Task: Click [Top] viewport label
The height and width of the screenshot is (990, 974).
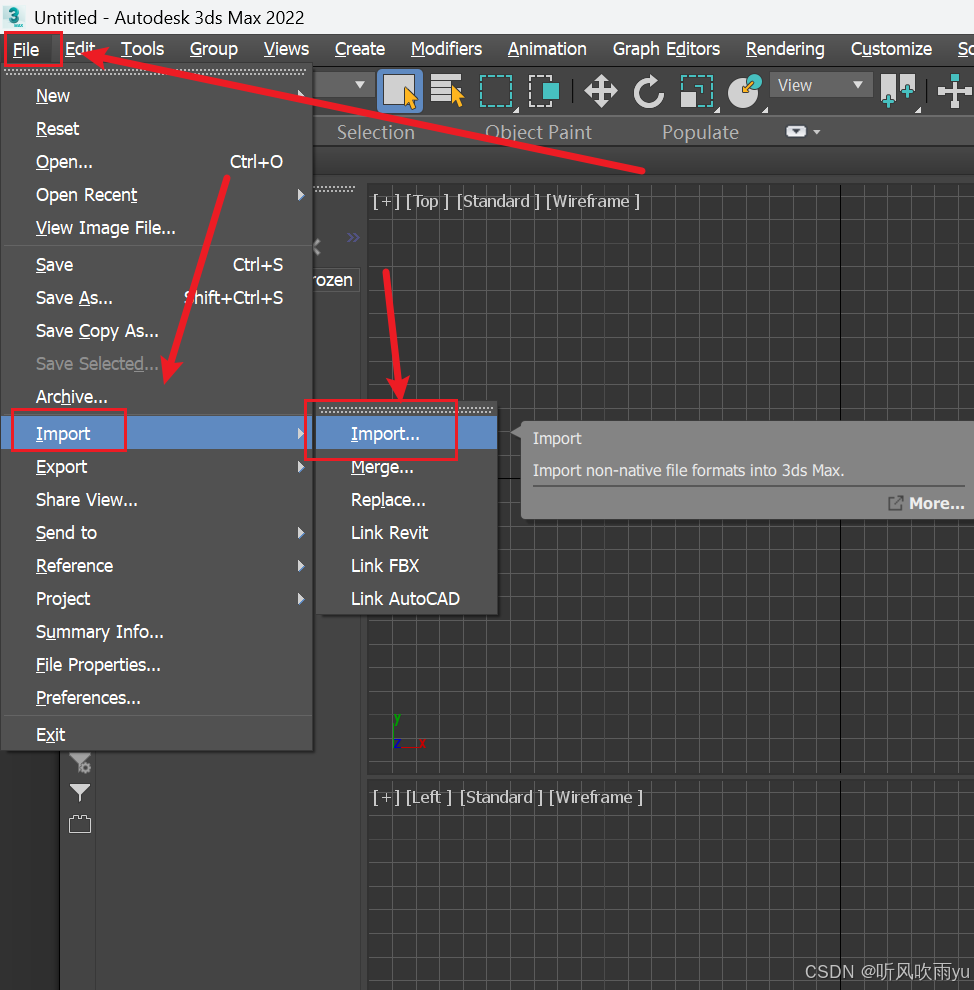Action: click(x=427, y=201)
